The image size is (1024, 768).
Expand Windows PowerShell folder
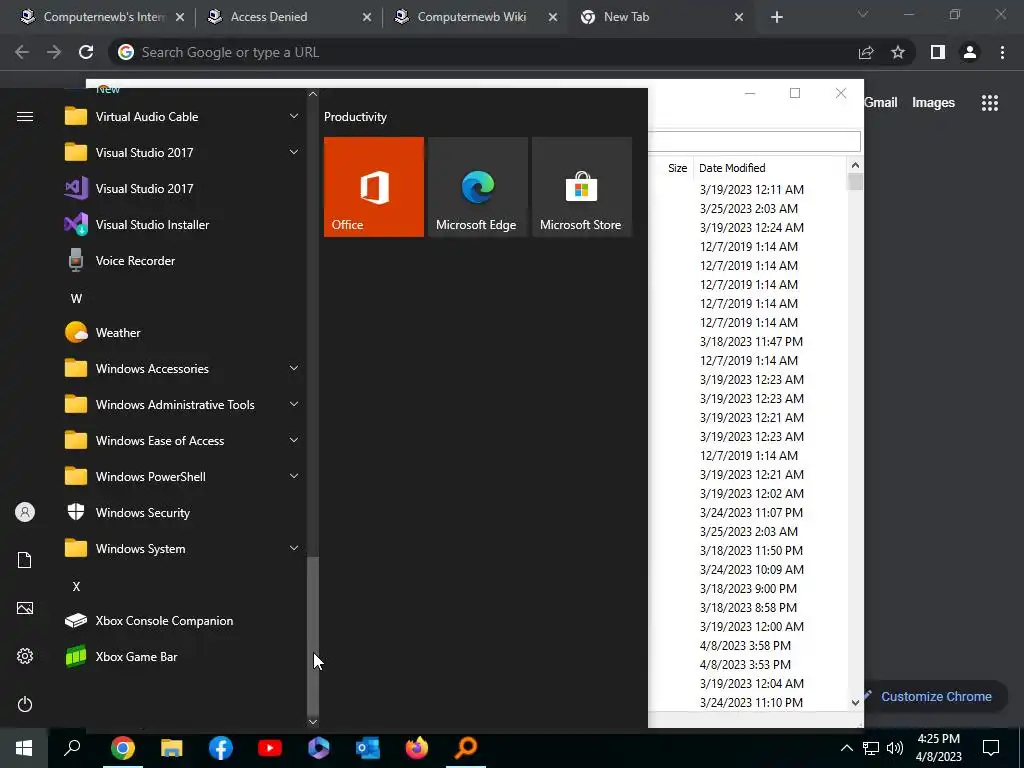(183, 476)
